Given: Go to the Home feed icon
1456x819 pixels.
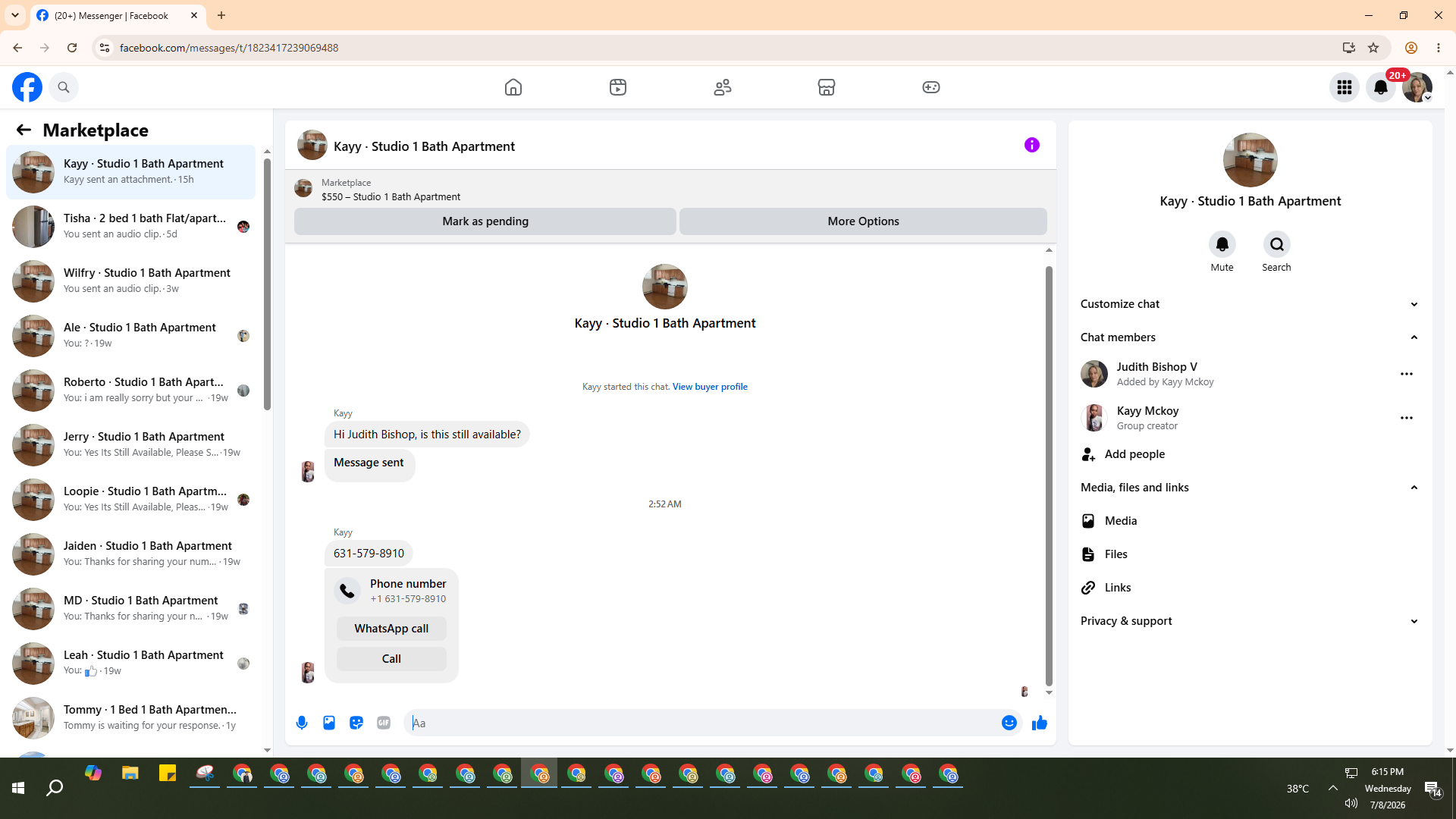Looking at the screenshot, I should [x=513, y=87].
